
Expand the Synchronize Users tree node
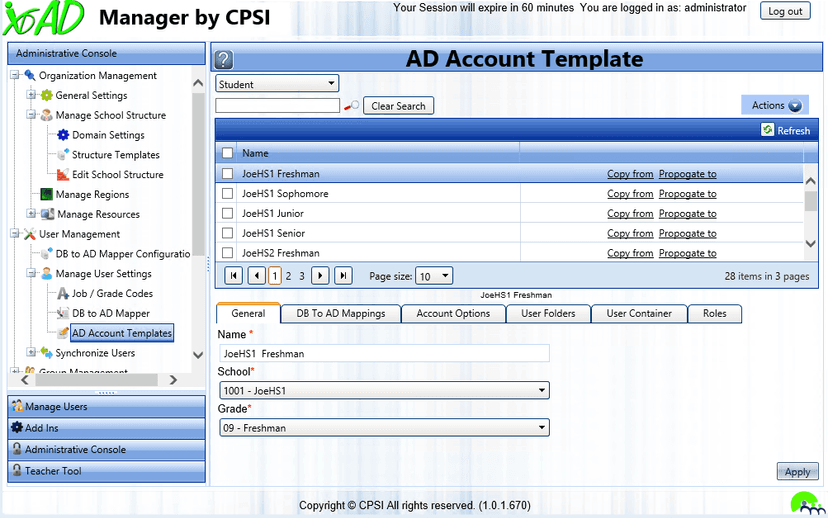point(32,352)
